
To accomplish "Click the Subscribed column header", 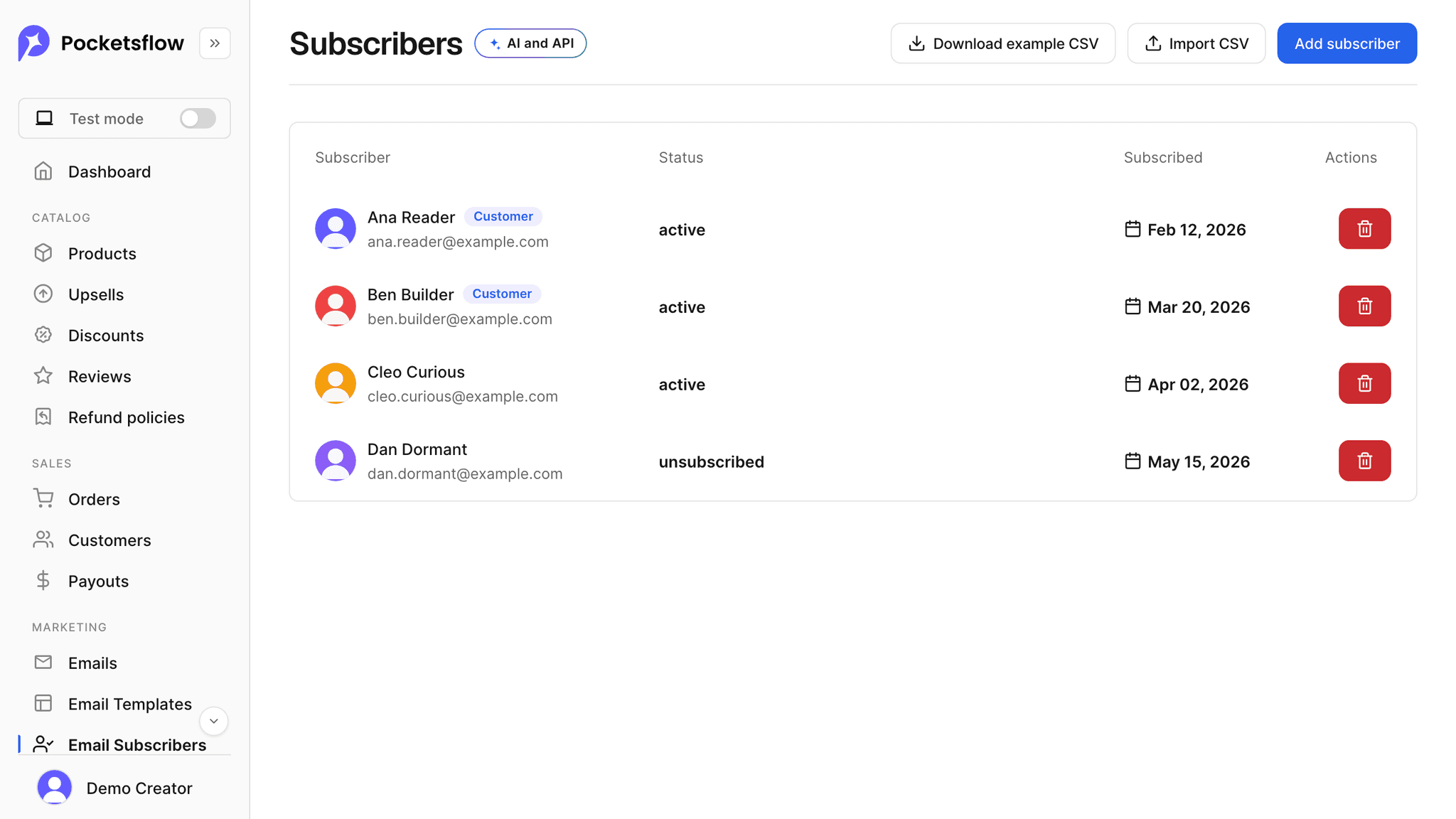I will (1163, 157).
